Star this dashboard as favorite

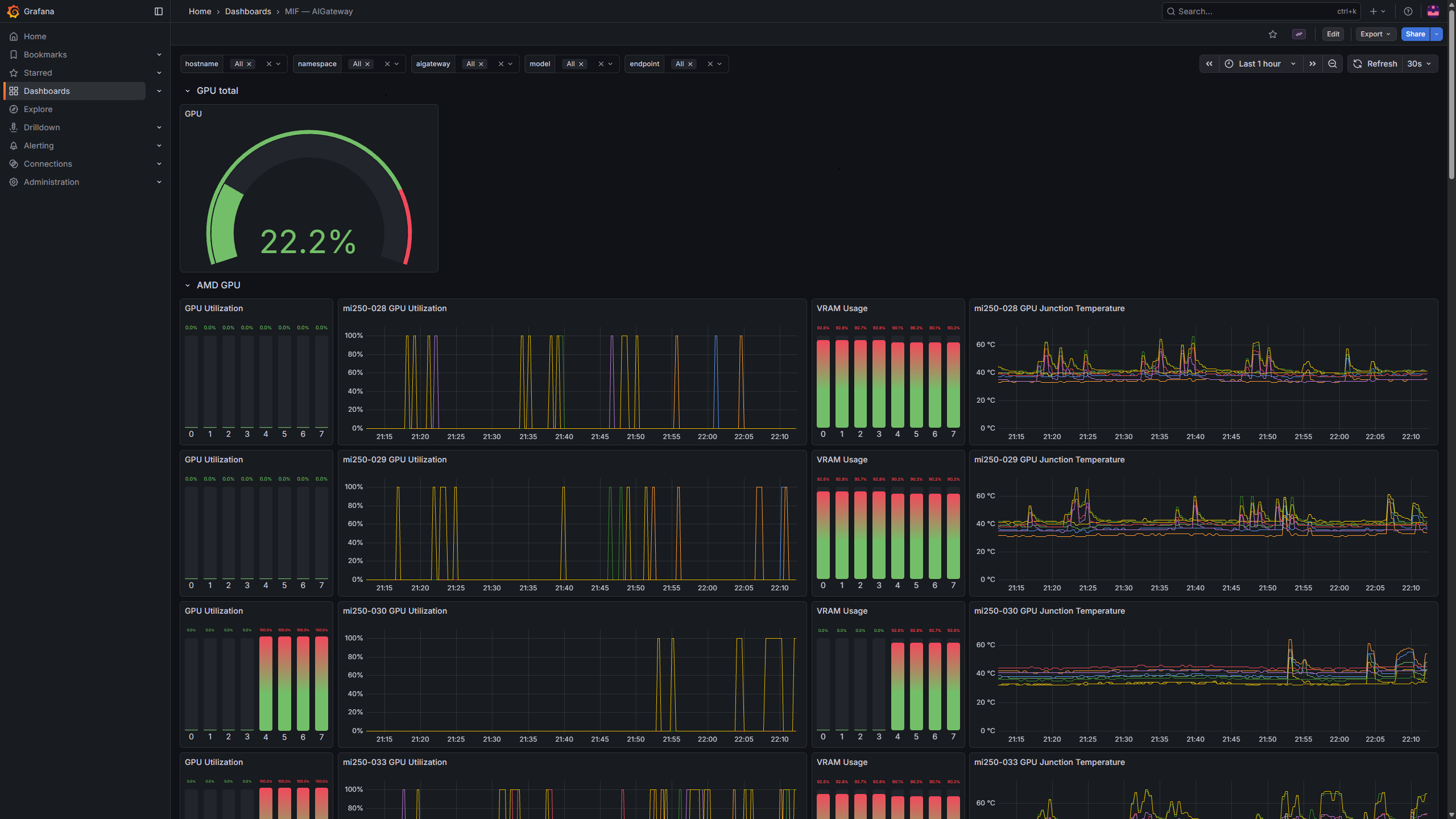tap(1273, 34)
